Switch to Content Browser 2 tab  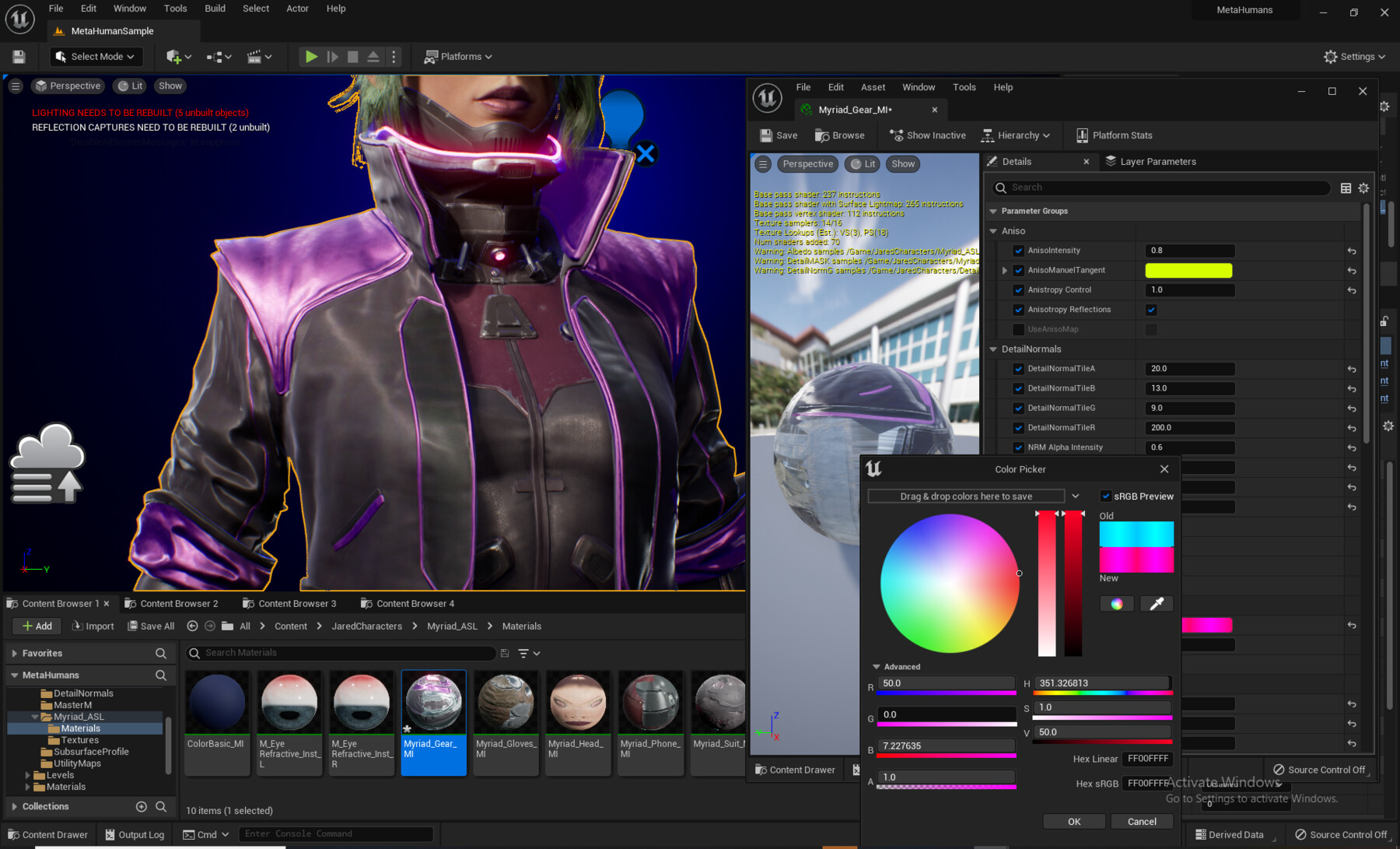coord(172,604)
